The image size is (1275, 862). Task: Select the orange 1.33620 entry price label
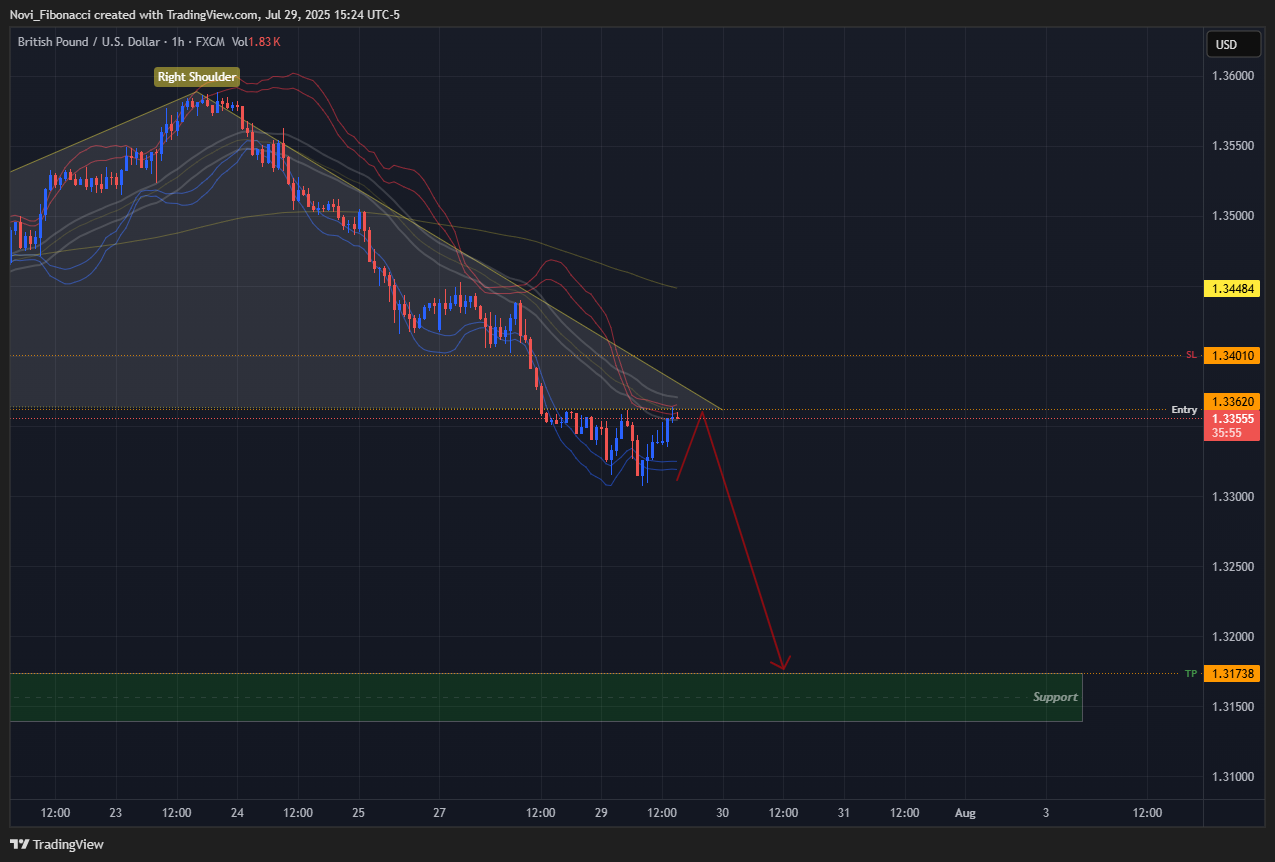pos(1232,401)
